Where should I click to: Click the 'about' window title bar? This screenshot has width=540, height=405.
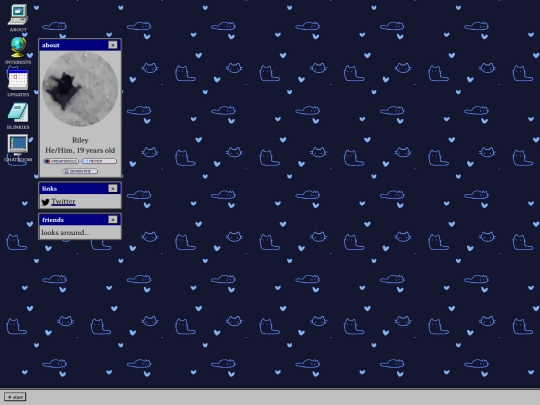click(x=80, y=45)
